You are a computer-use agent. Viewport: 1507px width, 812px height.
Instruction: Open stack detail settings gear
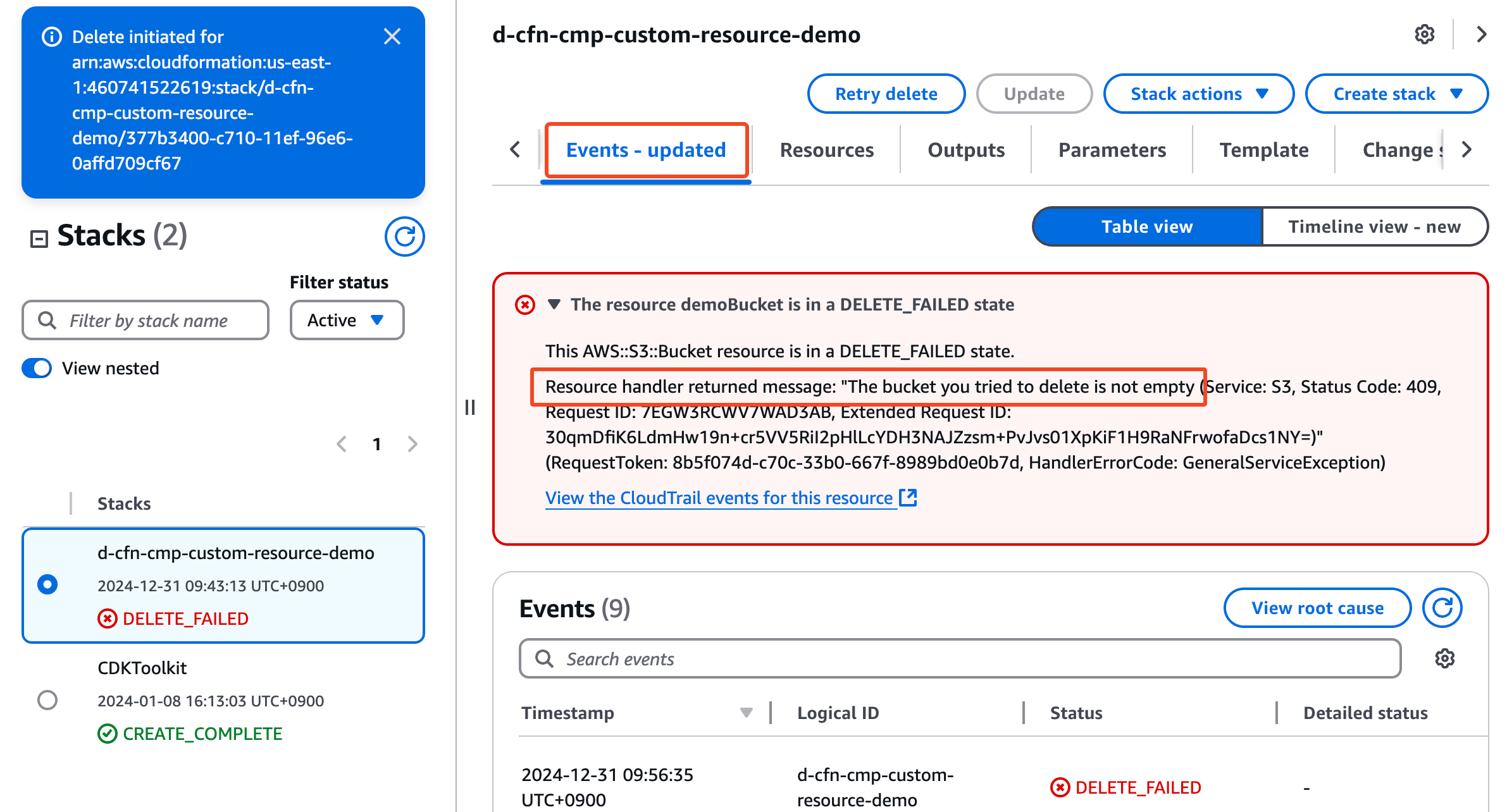point(1424,34)
